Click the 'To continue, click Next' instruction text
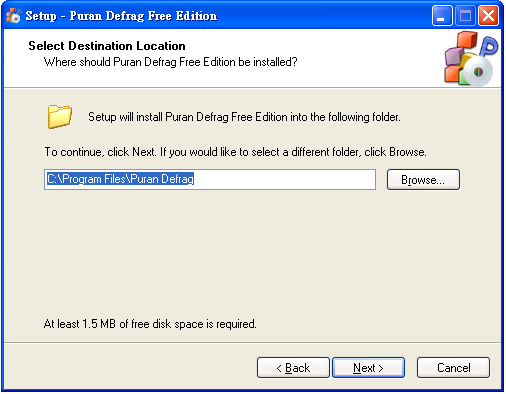Image resolution: width=506 pixels, height=394 pixels. [x=235, y=152]
